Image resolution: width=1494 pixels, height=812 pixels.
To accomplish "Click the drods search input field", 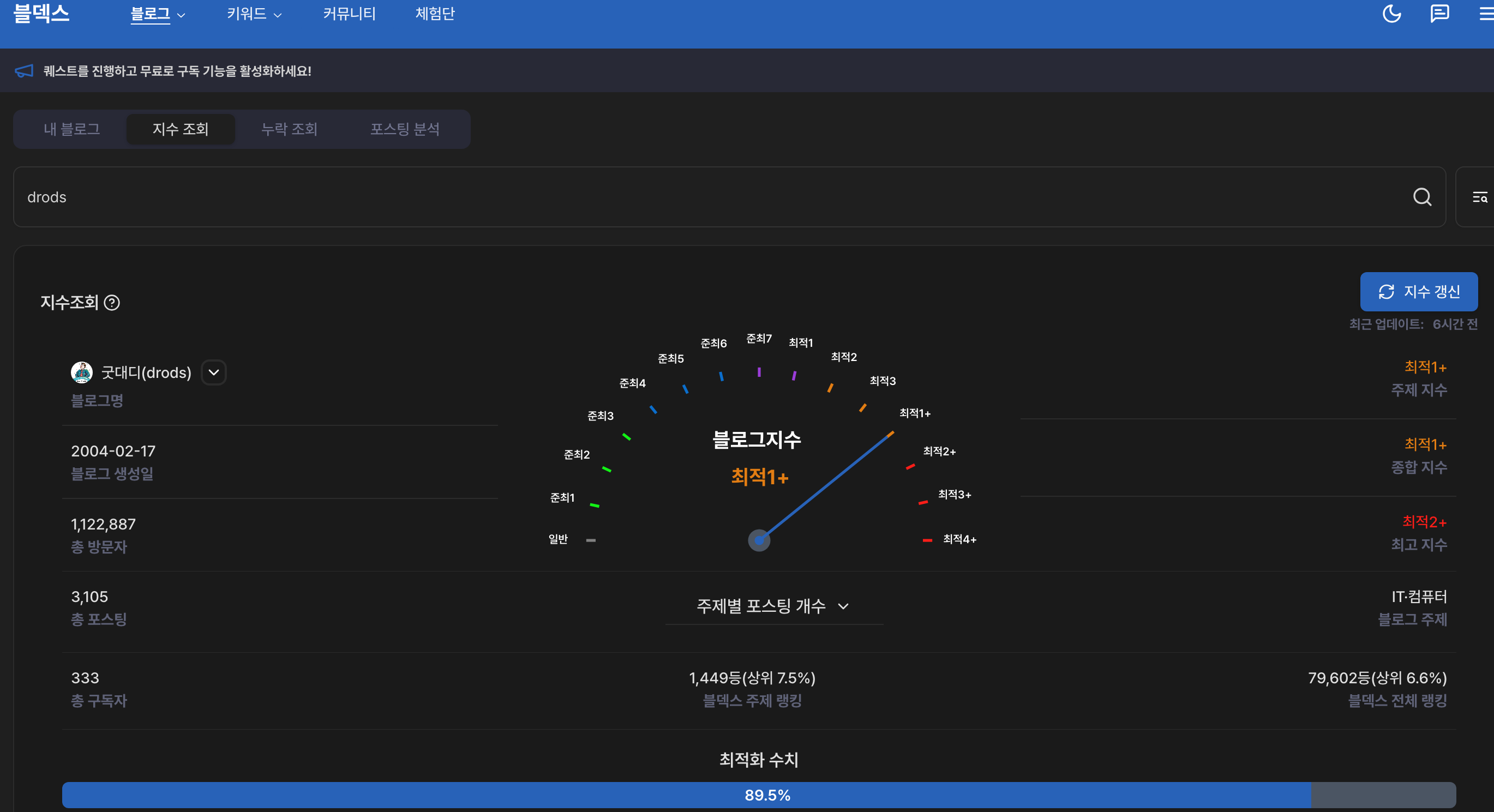I will click(x=696, y=197).
